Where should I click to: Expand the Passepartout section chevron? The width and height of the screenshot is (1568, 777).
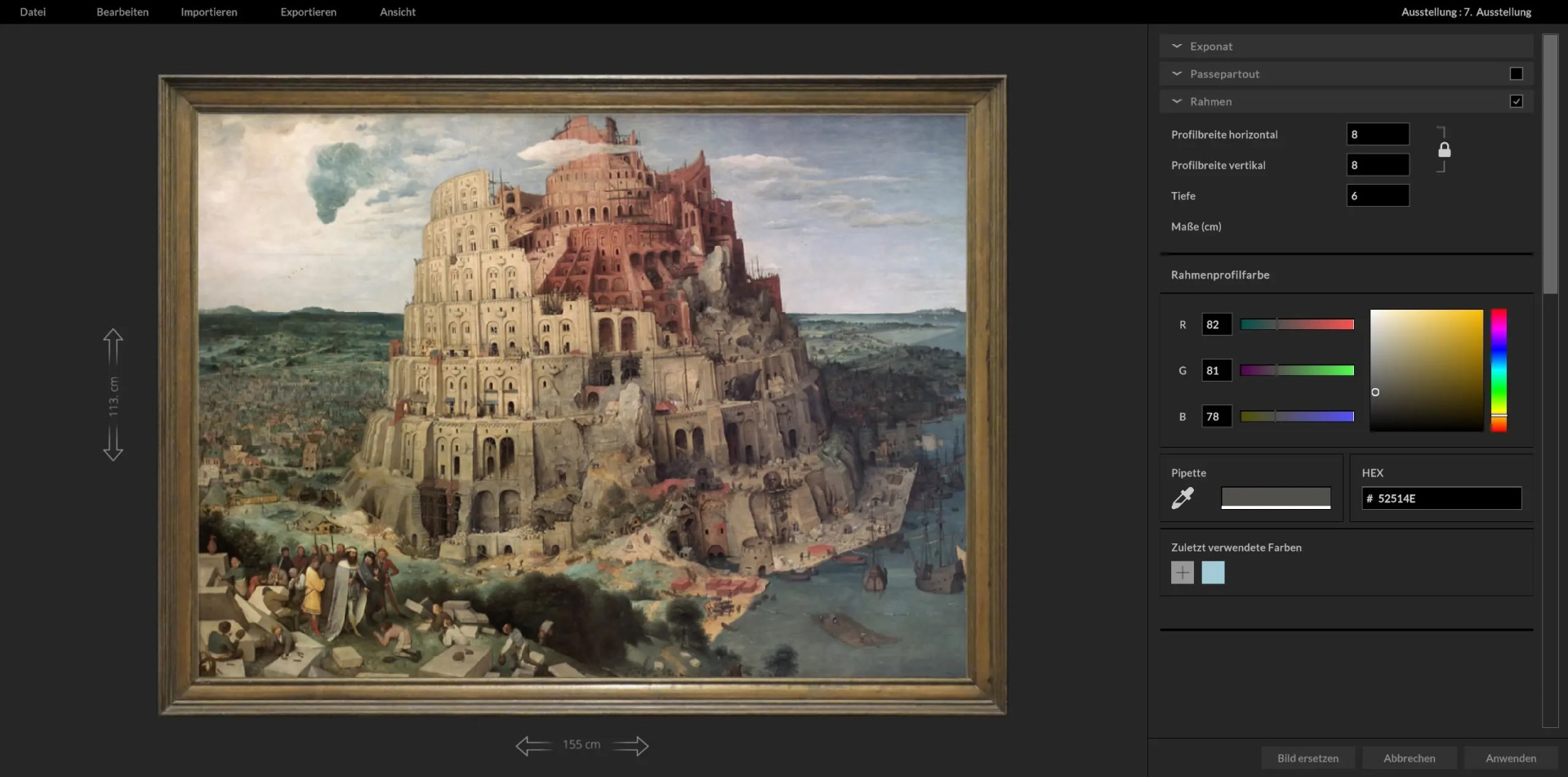tap(1177, 74)
